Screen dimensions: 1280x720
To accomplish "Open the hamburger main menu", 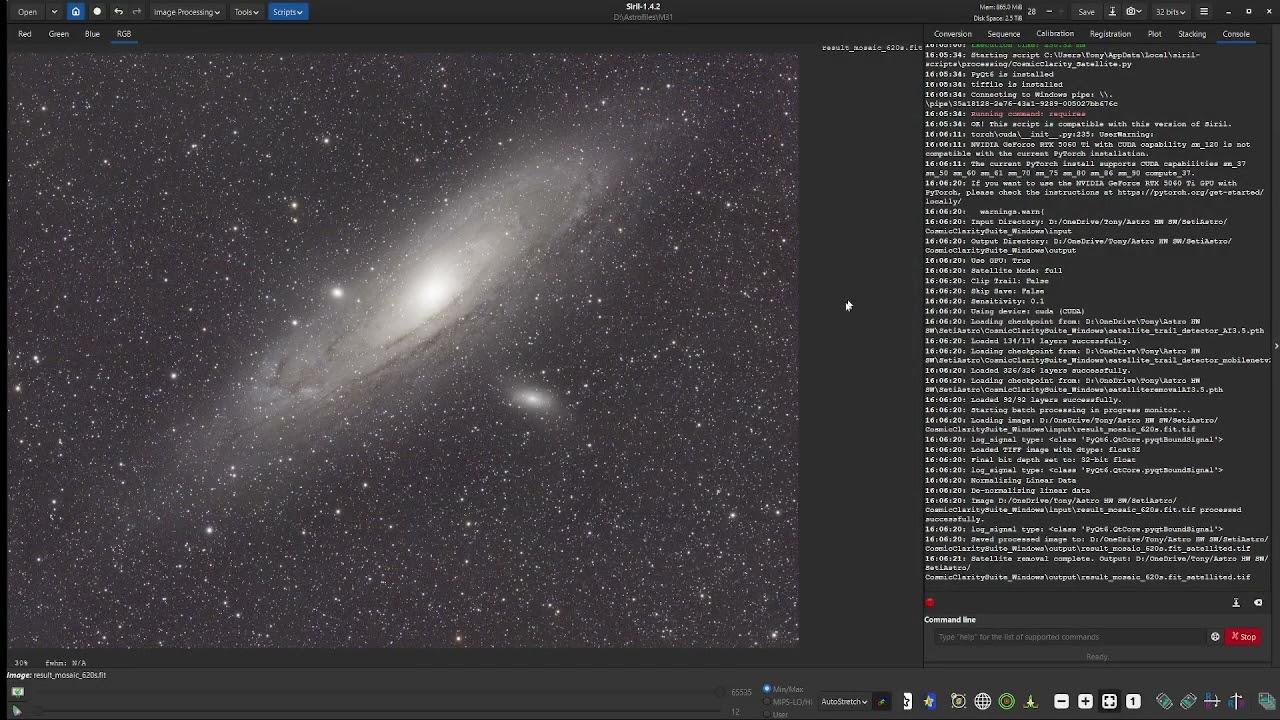I will point(1203,12).
